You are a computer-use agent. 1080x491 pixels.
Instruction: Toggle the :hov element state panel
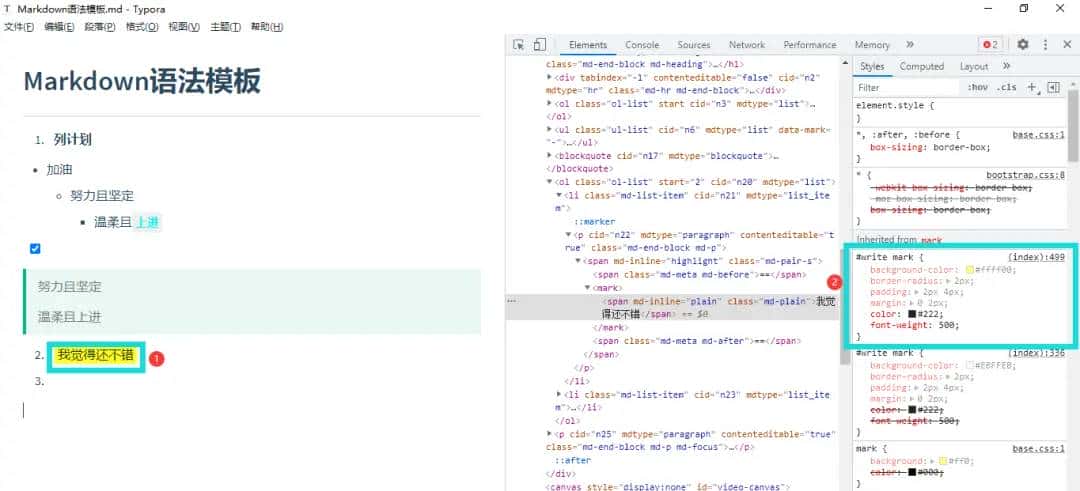(977, 87)
